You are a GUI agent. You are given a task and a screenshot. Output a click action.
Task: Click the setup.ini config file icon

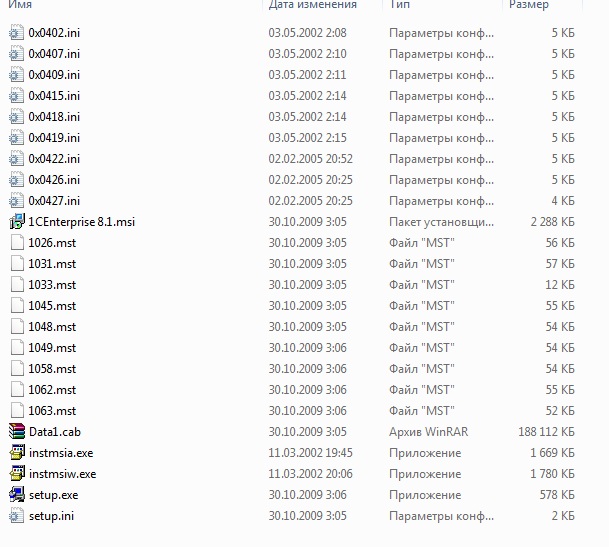pyautogui.click(x=16, y=516)
